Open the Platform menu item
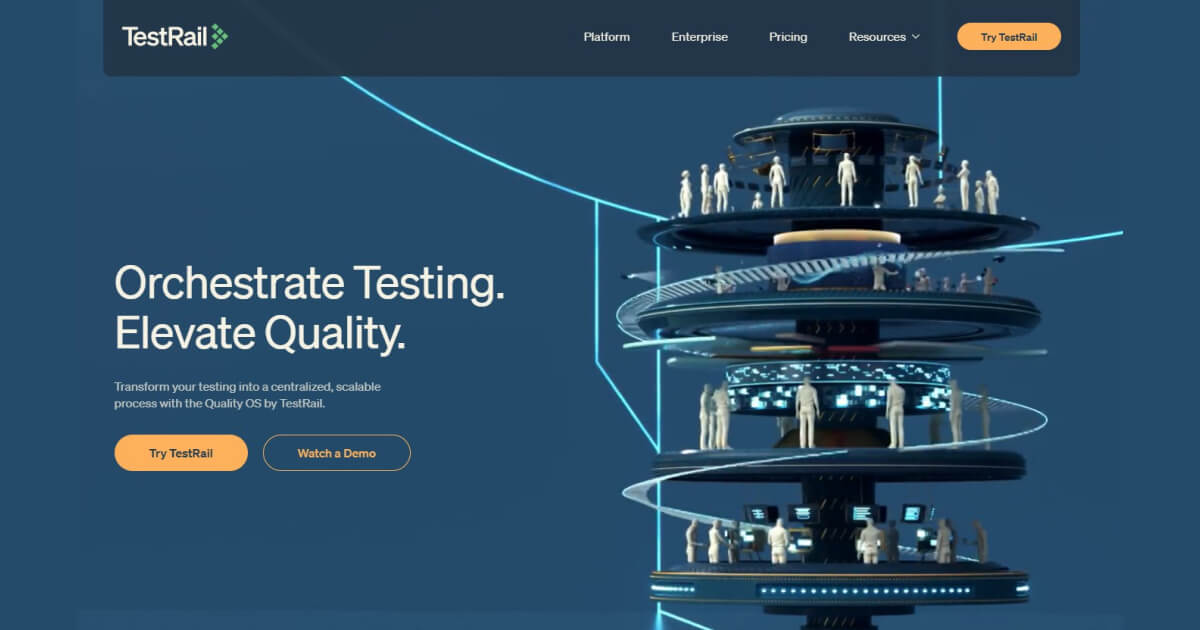Image resolution: width=1200 pixels, height=630 pixels. pyautogui.click(x=607, y=37)
